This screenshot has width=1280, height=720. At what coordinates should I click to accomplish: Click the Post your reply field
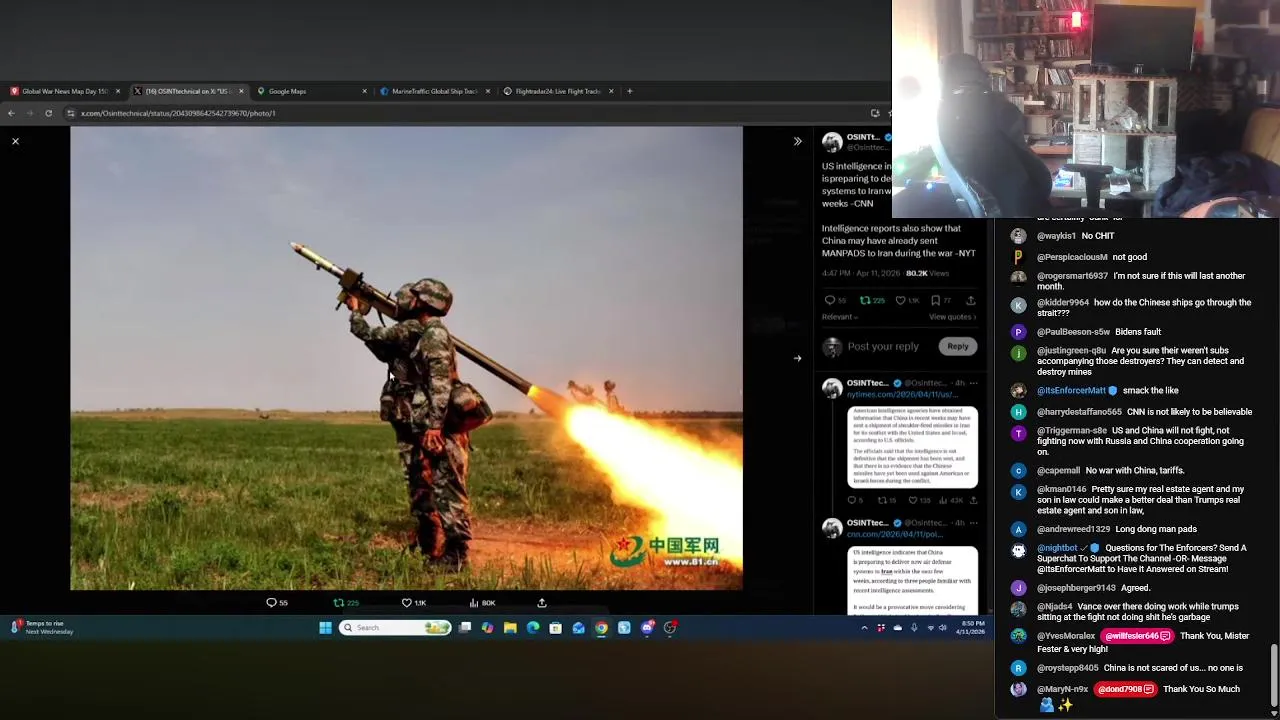click(883, 346)
